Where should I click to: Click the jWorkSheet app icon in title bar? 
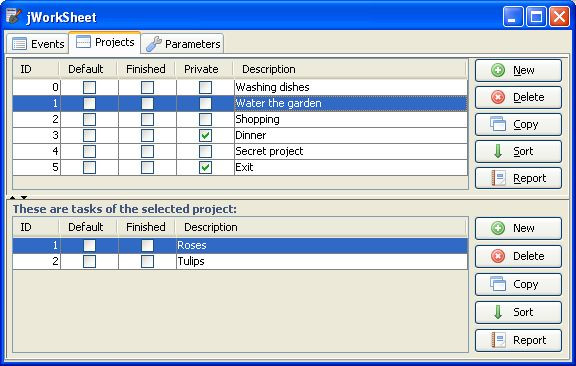click(x=14, y=17)
